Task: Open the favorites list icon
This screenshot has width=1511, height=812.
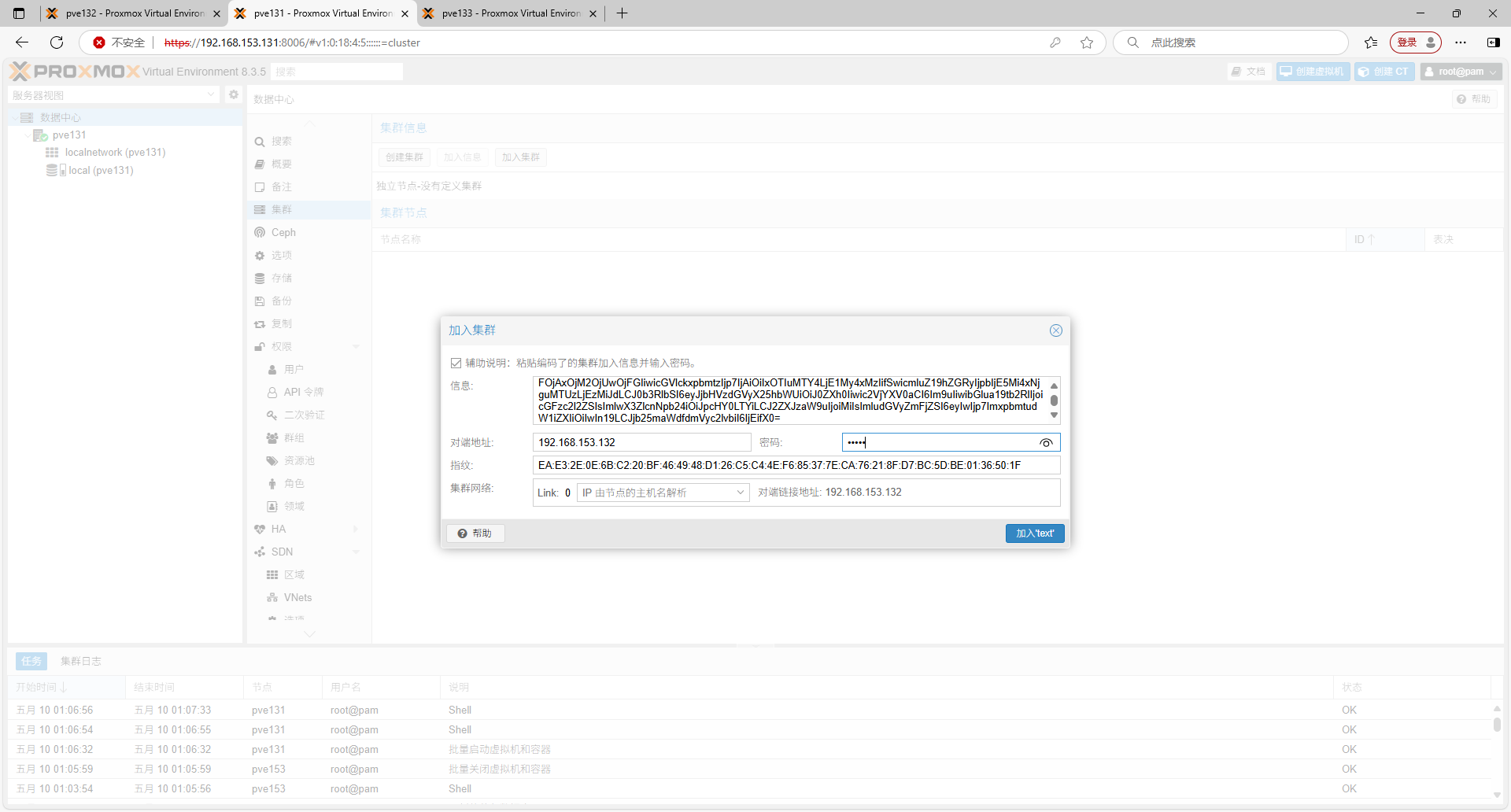Action: [x=1371, y=42]
